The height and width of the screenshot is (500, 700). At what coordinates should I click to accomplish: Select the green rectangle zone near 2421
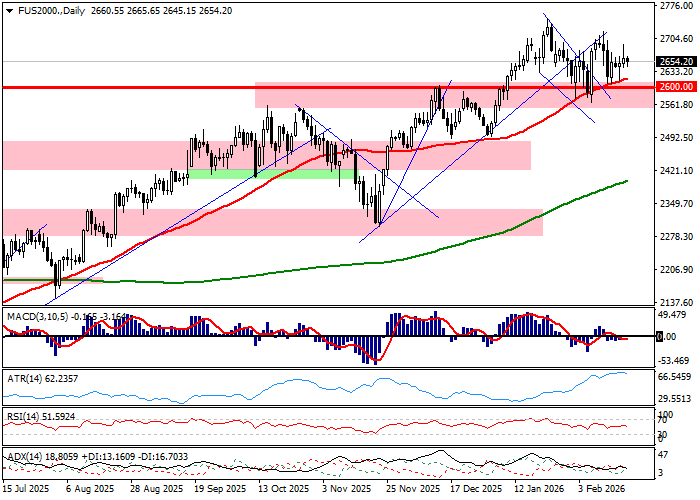click(x=270, y=174)
